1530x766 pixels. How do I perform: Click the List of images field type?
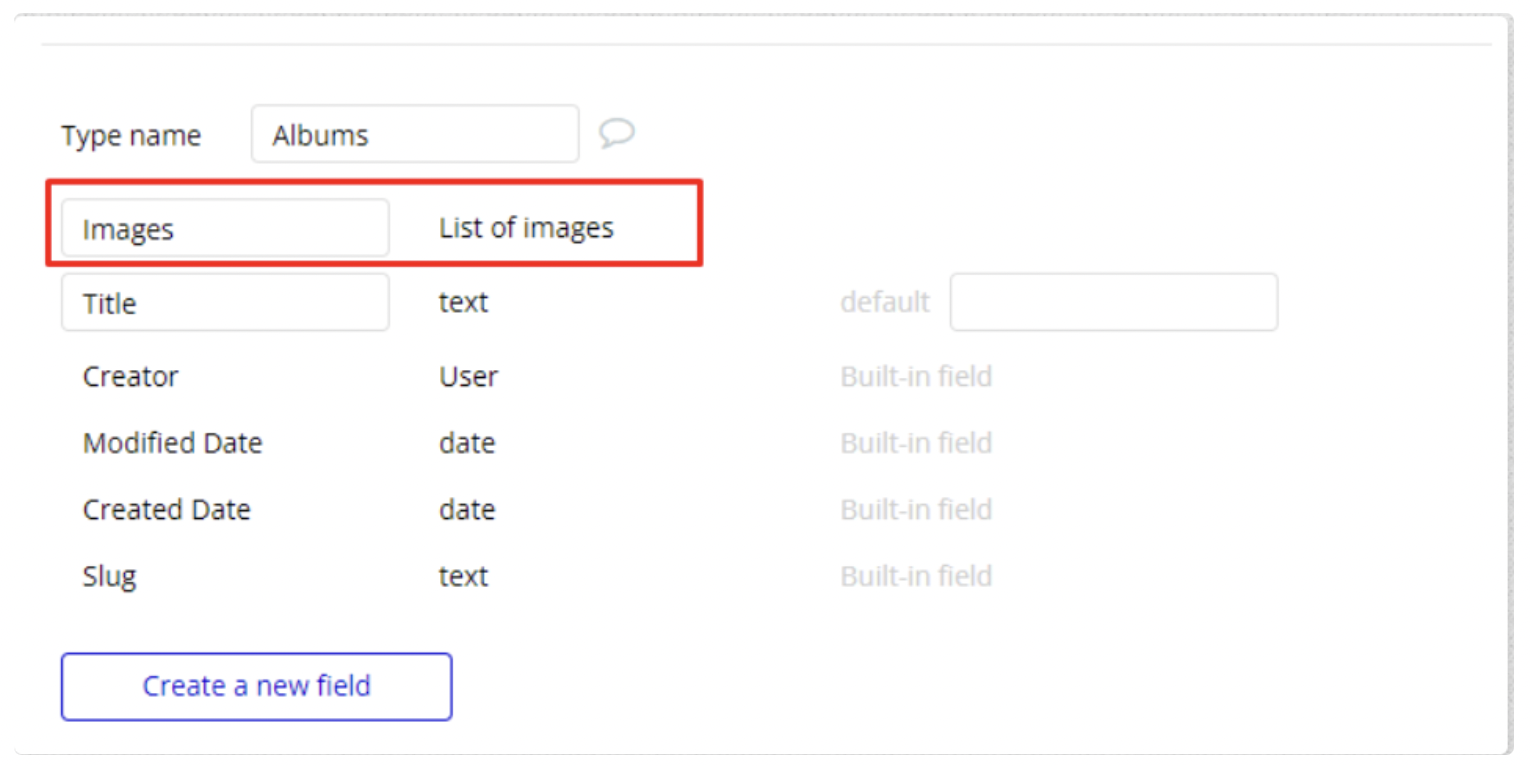click(526, 228)
